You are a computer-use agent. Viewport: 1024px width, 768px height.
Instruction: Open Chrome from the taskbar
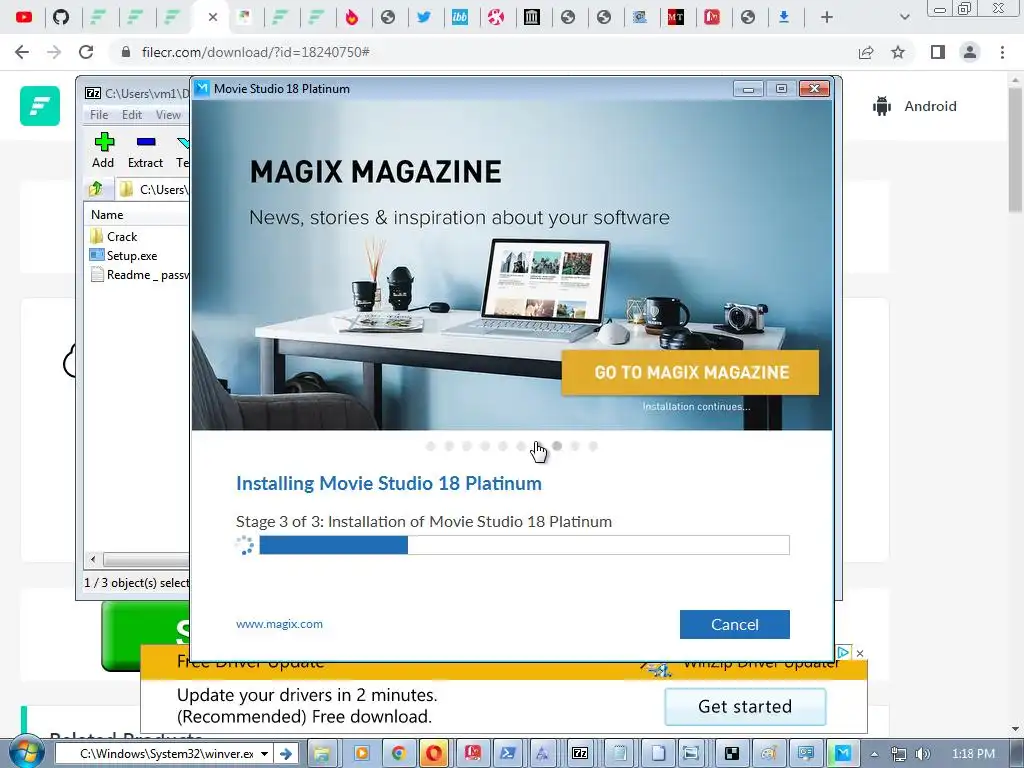pyautogui.click(x=398, y=754)
